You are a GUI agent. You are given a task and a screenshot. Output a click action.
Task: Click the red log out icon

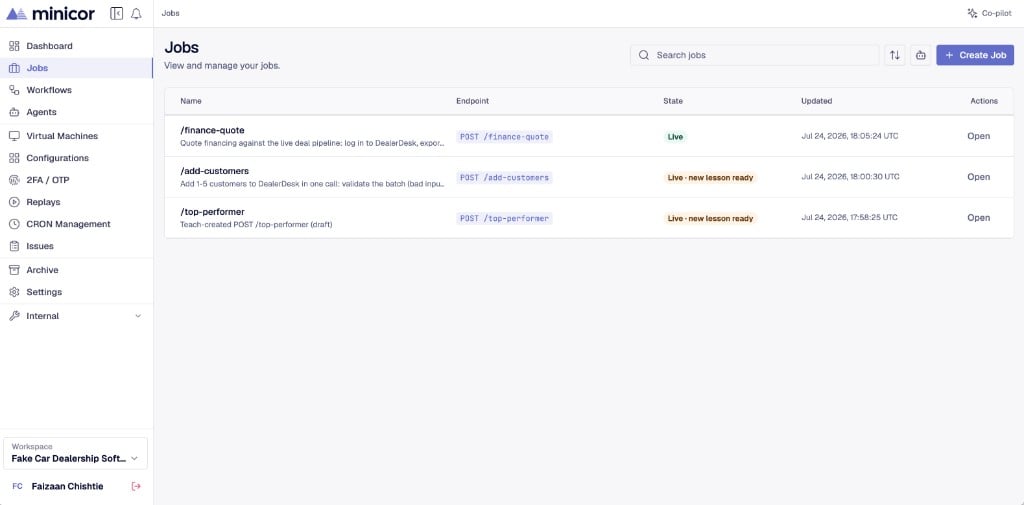click(136, 486)
